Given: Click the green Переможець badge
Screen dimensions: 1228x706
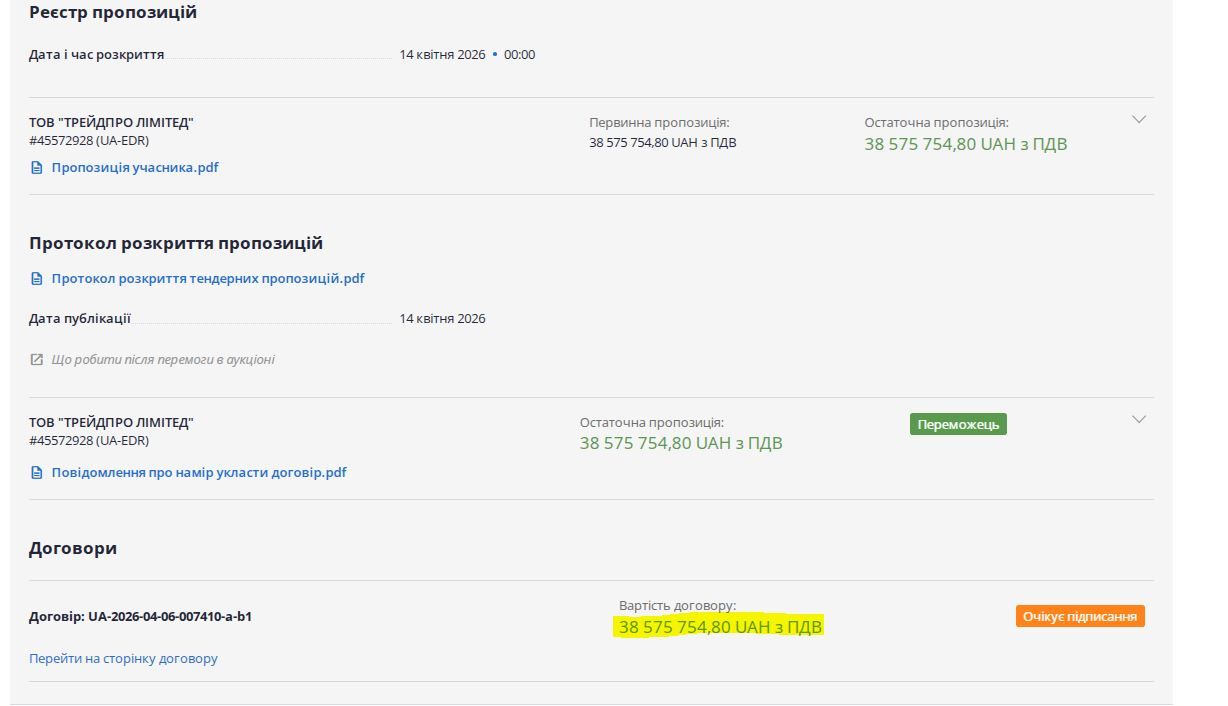Looking at the screenshot, I should pos(957,425).
